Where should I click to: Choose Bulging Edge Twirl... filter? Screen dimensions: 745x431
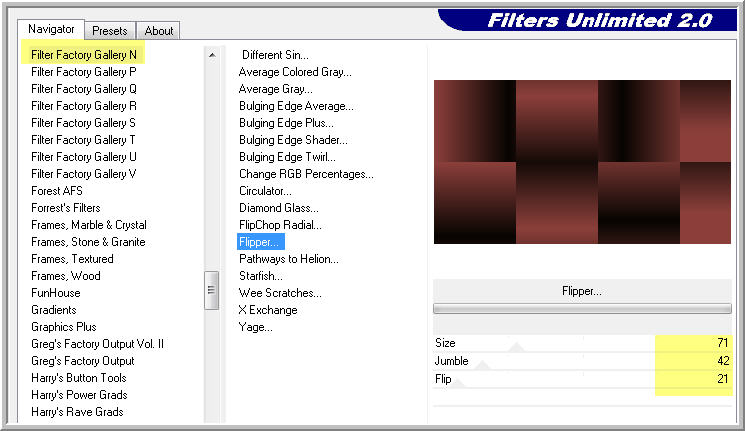point(287,157)
